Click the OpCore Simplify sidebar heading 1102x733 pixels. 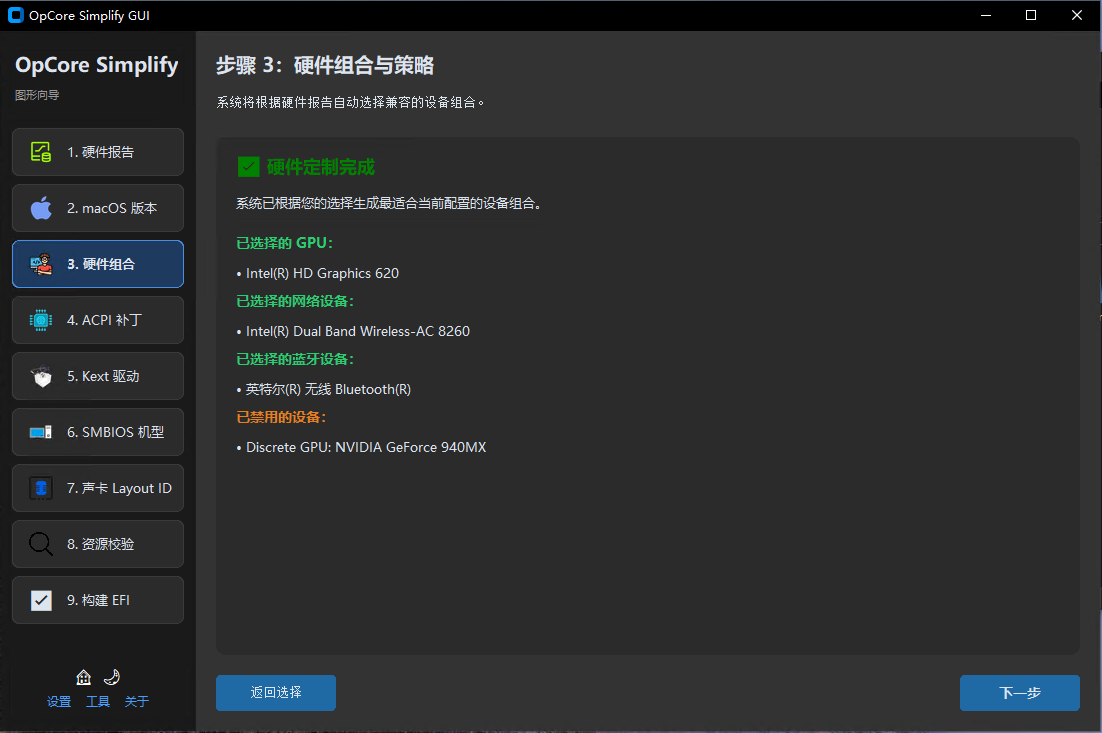pyautogui.click(x=96, y=65)
